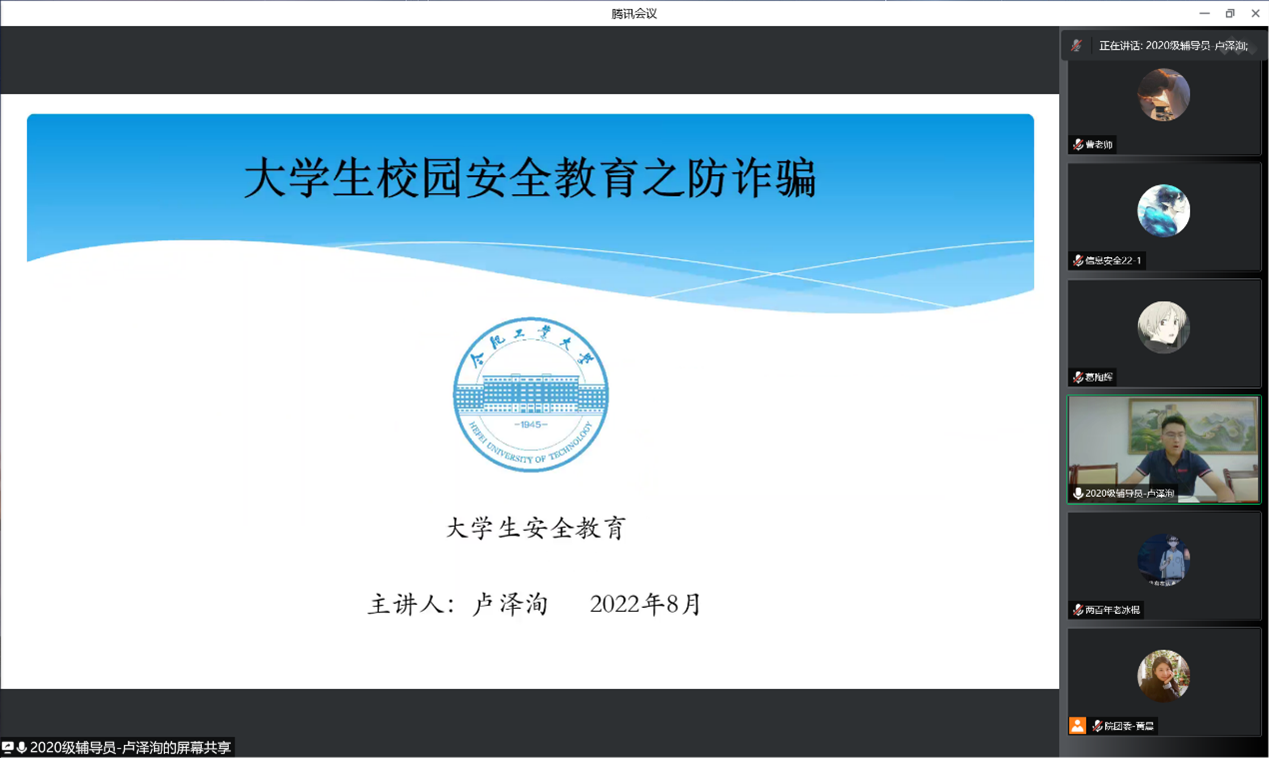Screen dimensions: 1269x758
Task: Click the name label '两百年老冰棍'
Action: pos(1112,610)
